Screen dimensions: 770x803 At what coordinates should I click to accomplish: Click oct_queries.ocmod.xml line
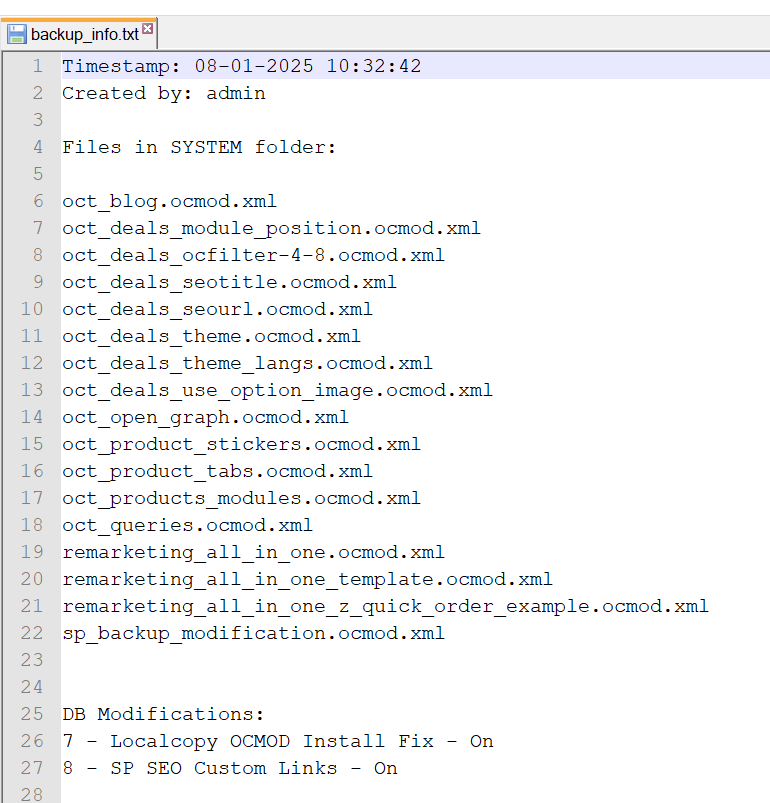[x=187, y=525]
